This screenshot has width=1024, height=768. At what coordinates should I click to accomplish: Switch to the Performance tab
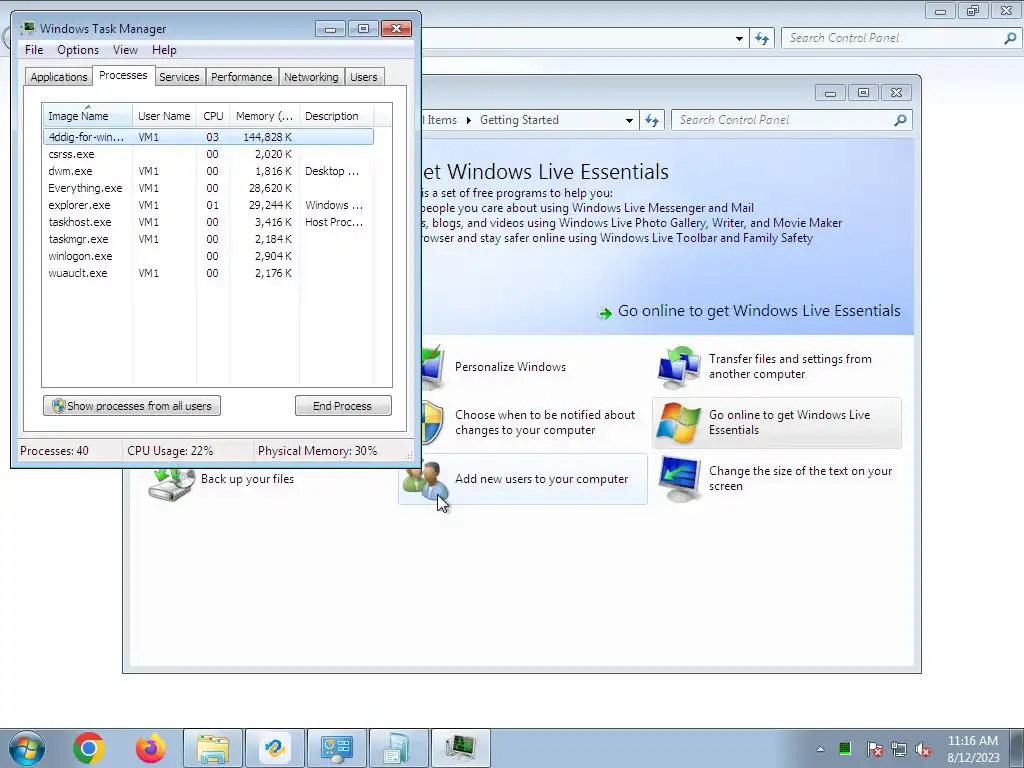242,77
